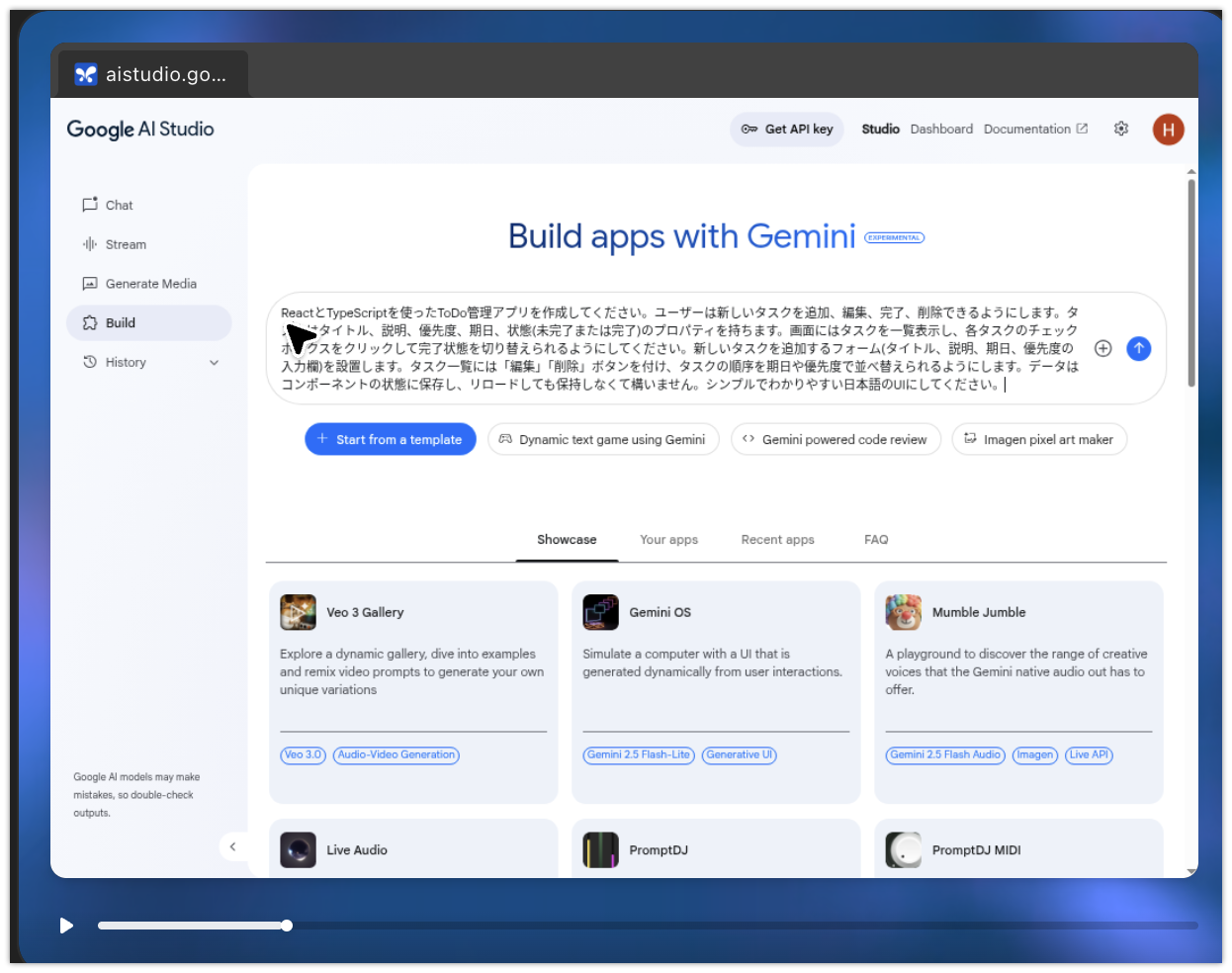Choose Gemini powered code review chip

click(836, 439)
